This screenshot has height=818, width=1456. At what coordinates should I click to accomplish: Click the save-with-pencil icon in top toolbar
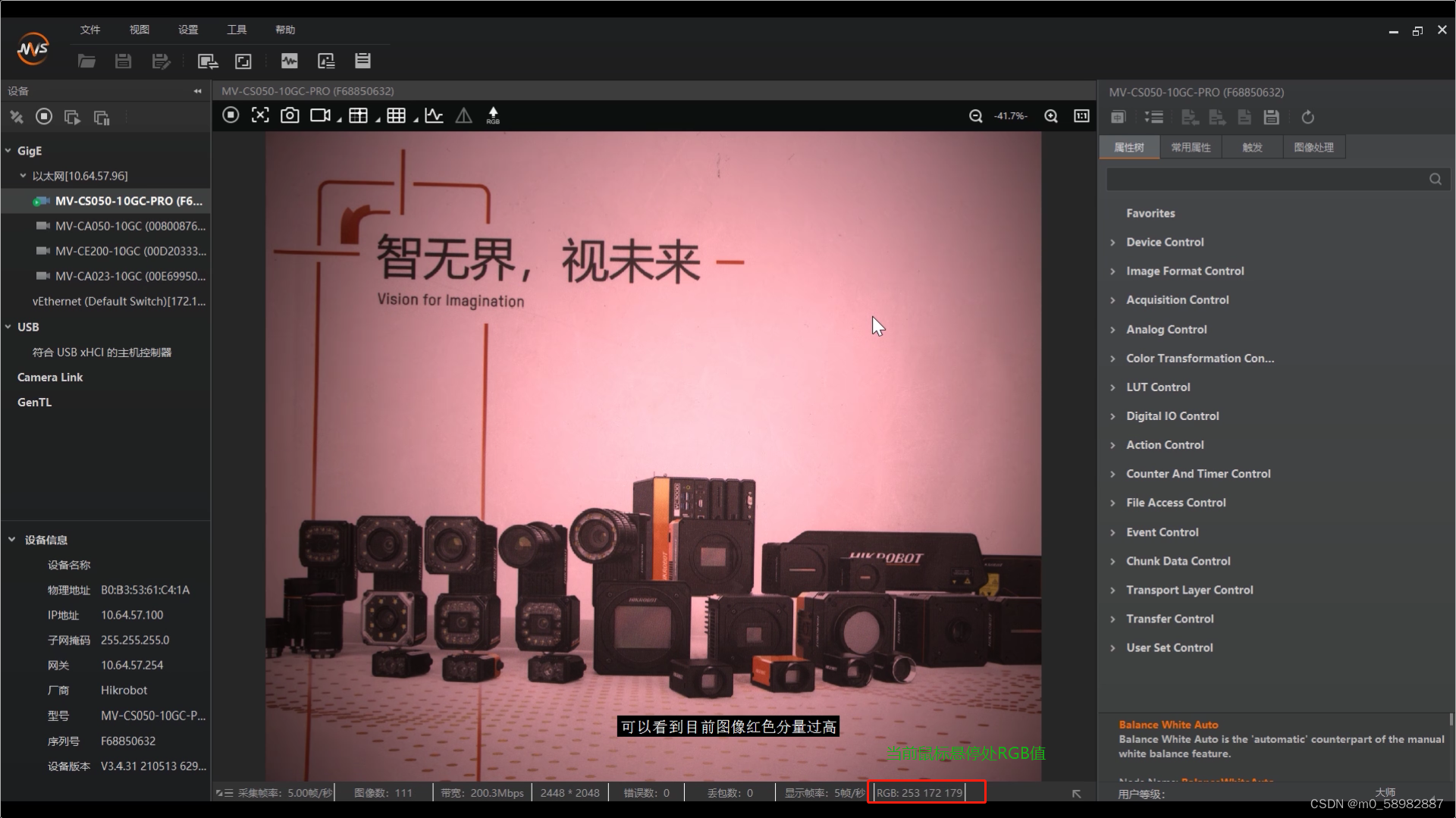pyautogui.click(x=161, y=61)
